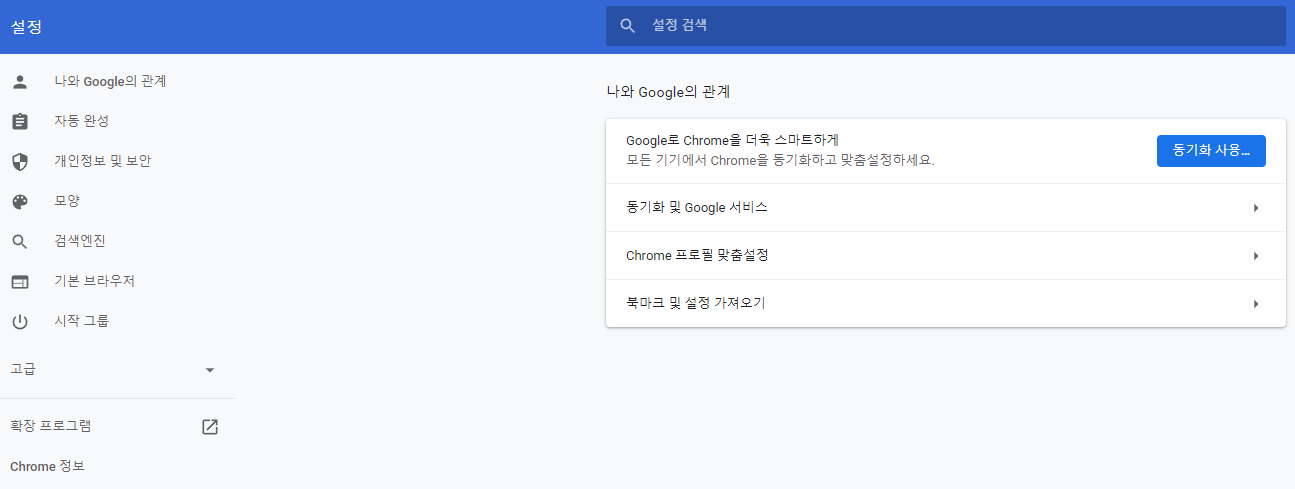
Task: Click the person icon beside 나와 Google의 관계
Action: coord(20,81)
